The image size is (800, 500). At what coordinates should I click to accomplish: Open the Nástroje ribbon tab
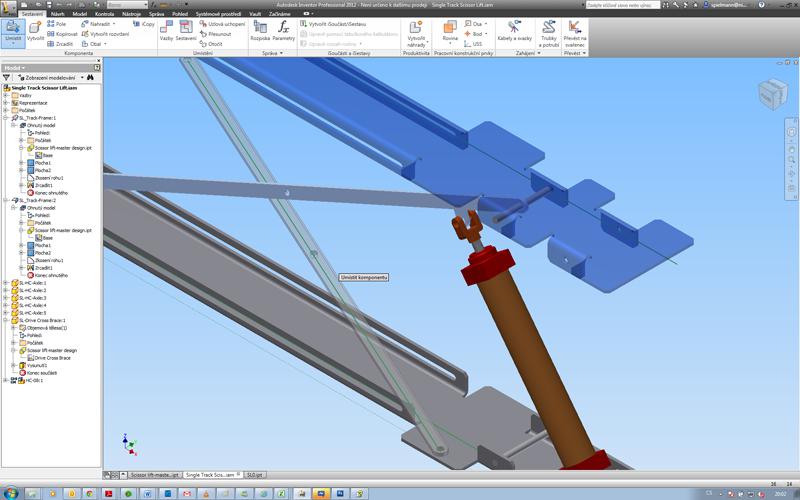[x=132, y=14]
